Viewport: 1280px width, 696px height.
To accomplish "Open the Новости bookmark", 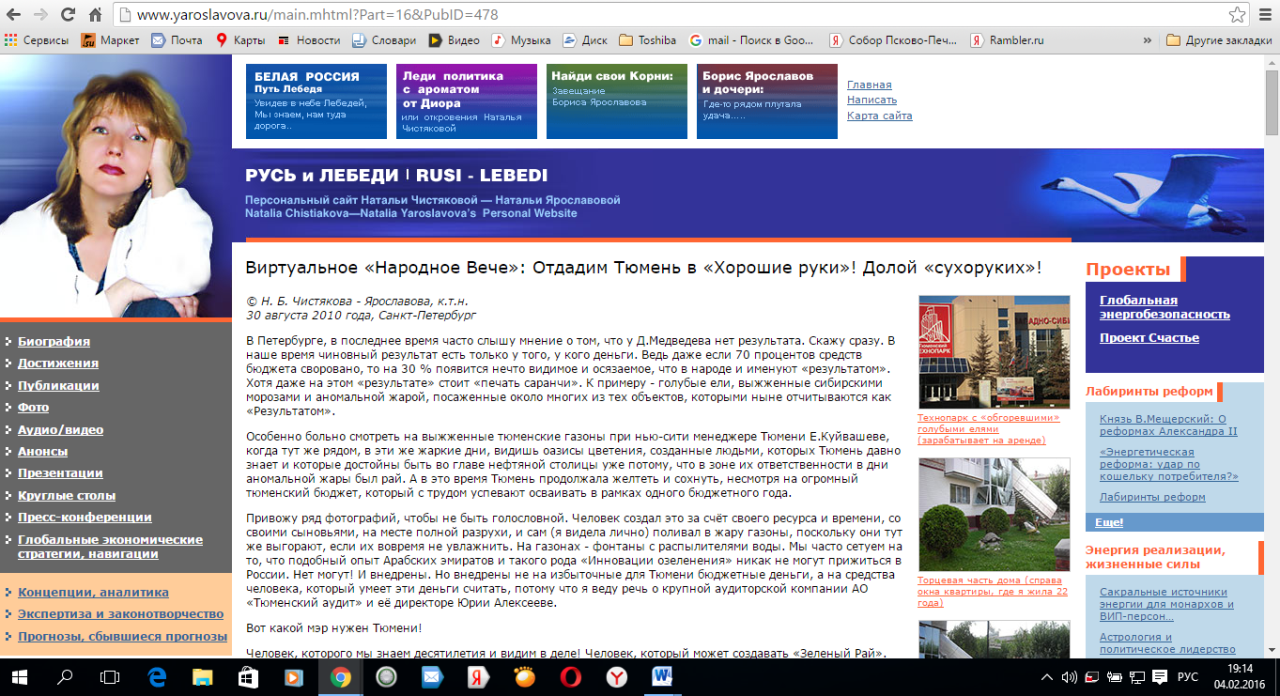I will (x=309, y=41).
